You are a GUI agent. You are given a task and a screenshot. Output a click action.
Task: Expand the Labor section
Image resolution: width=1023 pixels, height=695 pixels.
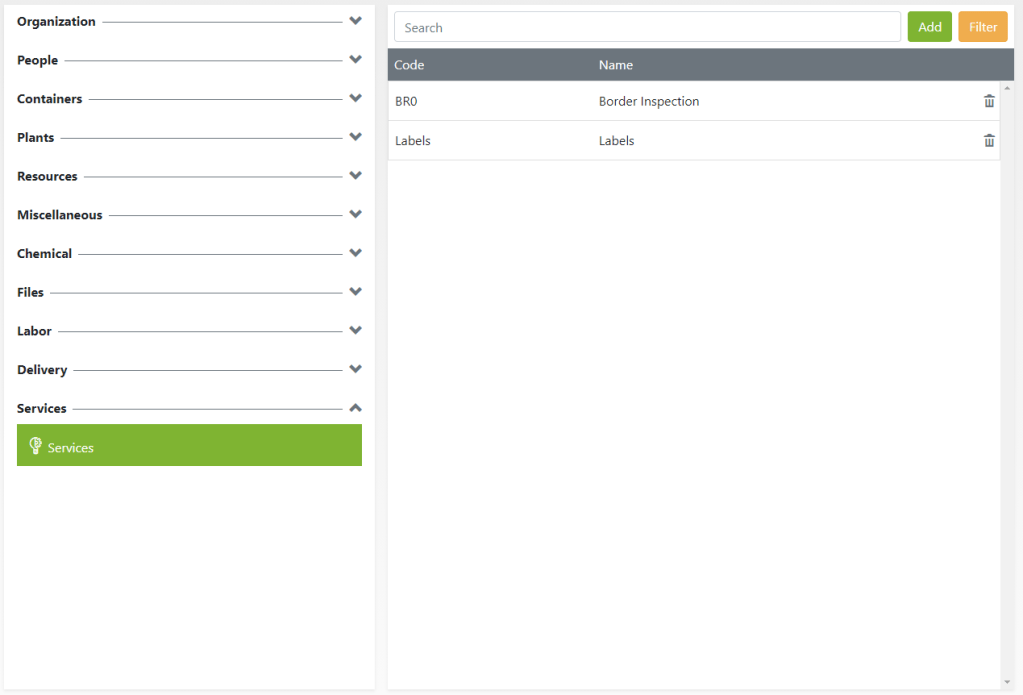(355, 330)
